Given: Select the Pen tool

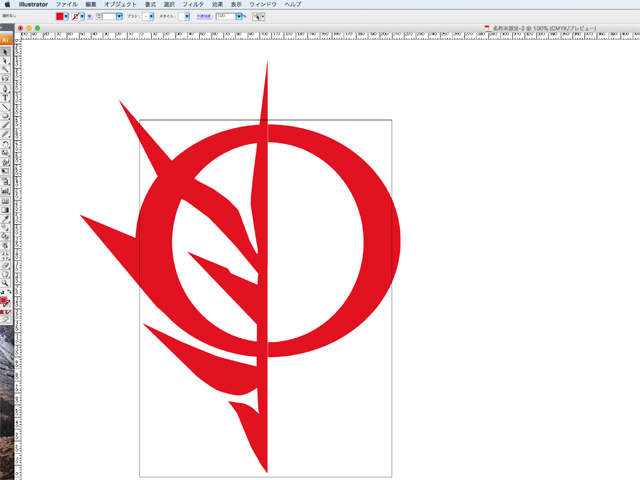Looking at the screenshot, I should click(x=5, y=89).
